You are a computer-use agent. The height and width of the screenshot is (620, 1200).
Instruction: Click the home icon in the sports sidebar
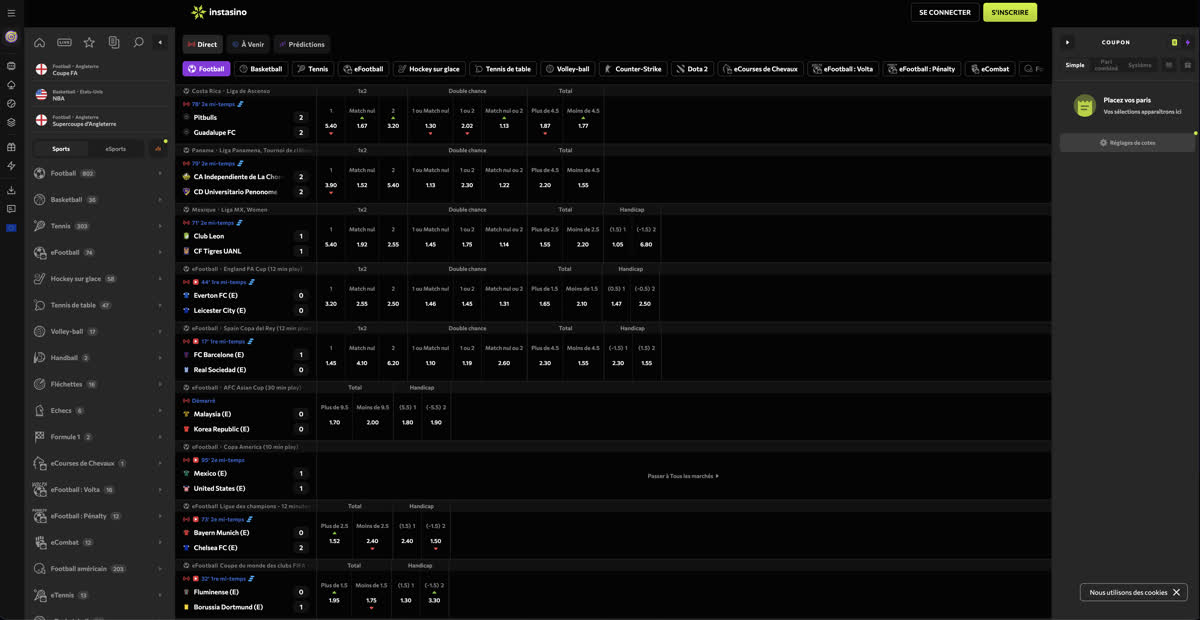pos(39,43)
